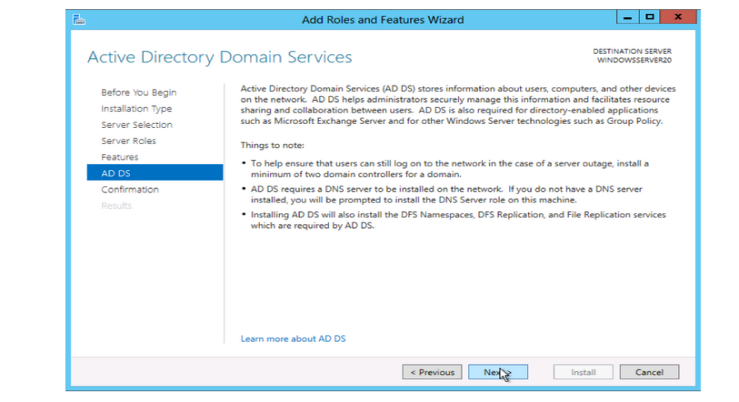Open the Server Selection step
Screen dimensions: 739x402
(x=137, y=125)
